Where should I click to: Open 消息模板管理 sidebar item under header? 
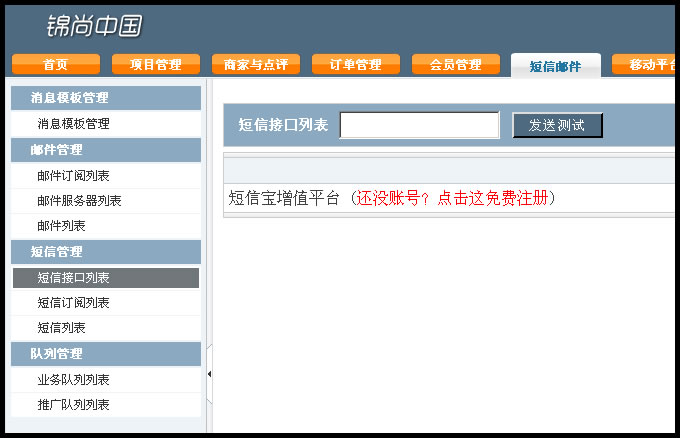pos(106,124)
